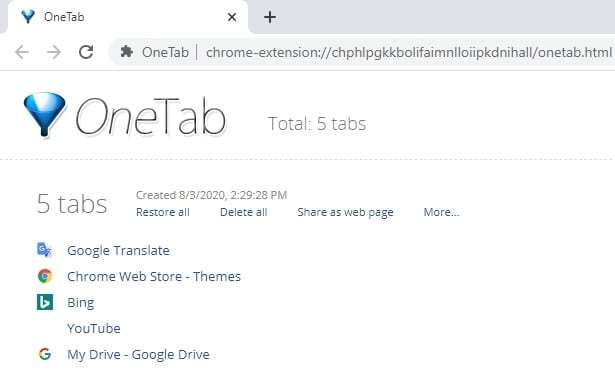Click the Google Drive favicon
This screenshot has height=382, width=615.
pyautogui.click(x=45, y=354)
